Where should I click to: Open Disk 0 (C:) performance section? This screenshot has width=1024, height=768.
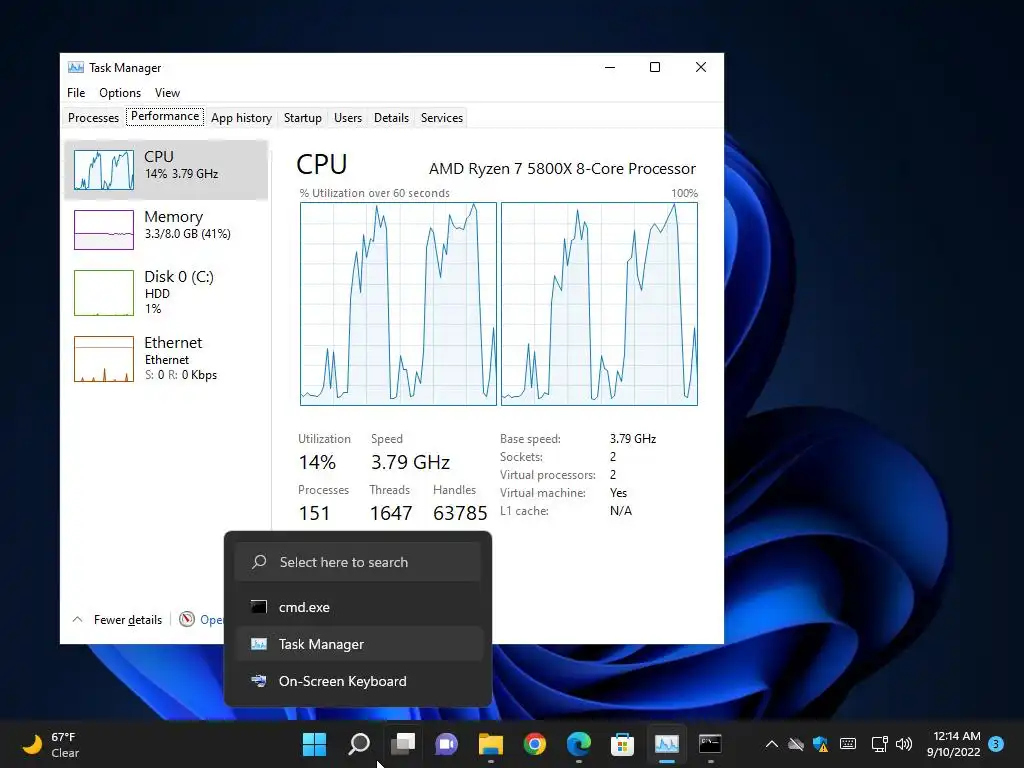pos(166,293)
